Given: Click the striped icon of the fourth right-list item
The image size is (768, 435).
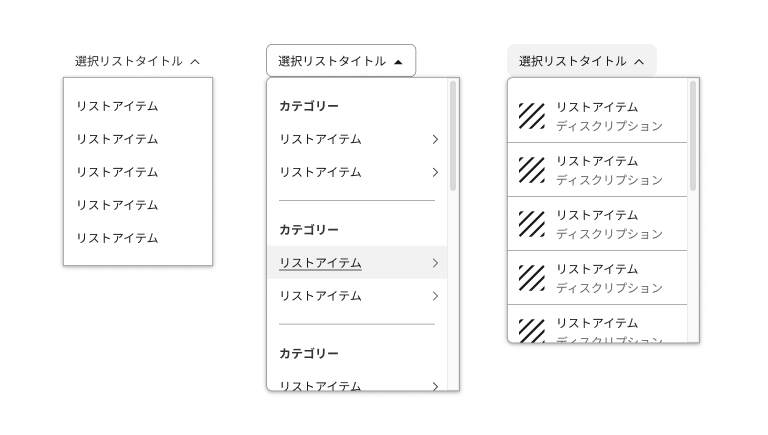Looking at the screenshot, I should (531, 278).
